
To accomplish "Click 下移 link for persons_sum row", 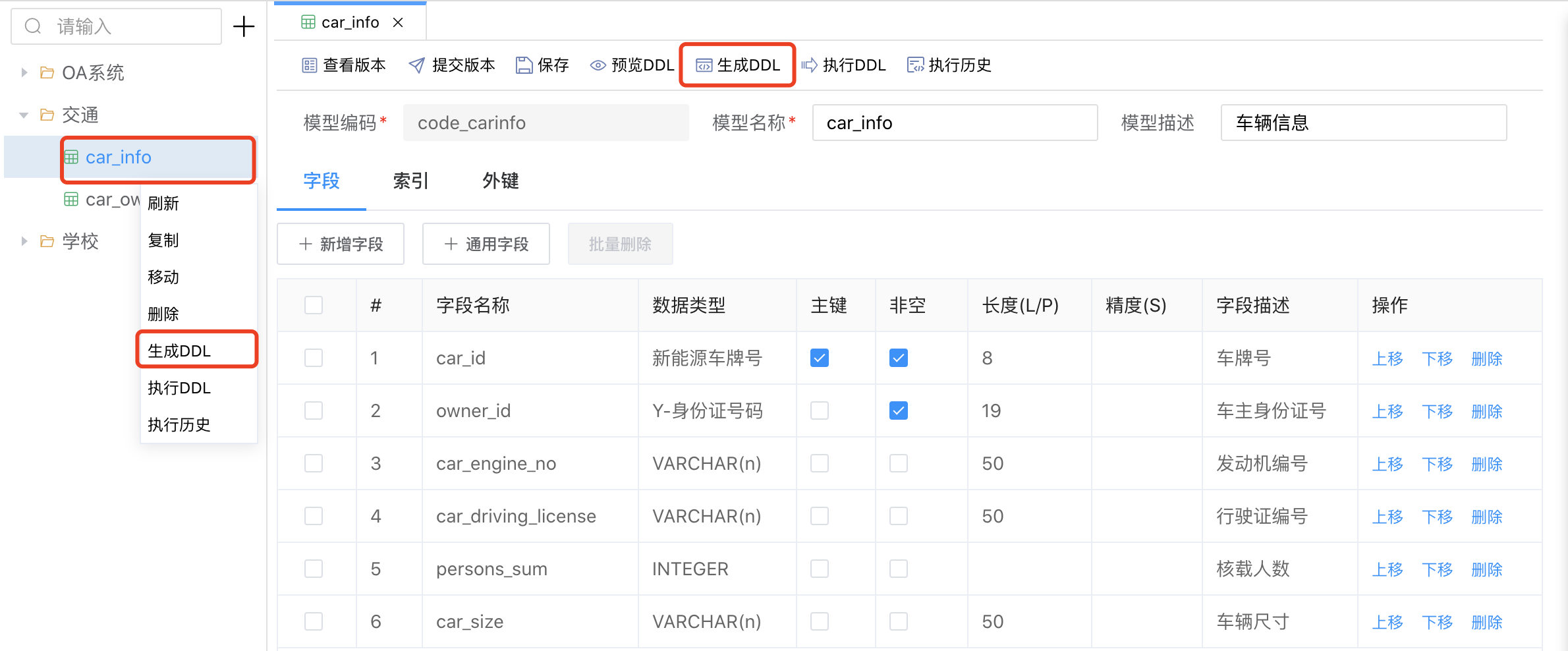I will coord(1437,569).
